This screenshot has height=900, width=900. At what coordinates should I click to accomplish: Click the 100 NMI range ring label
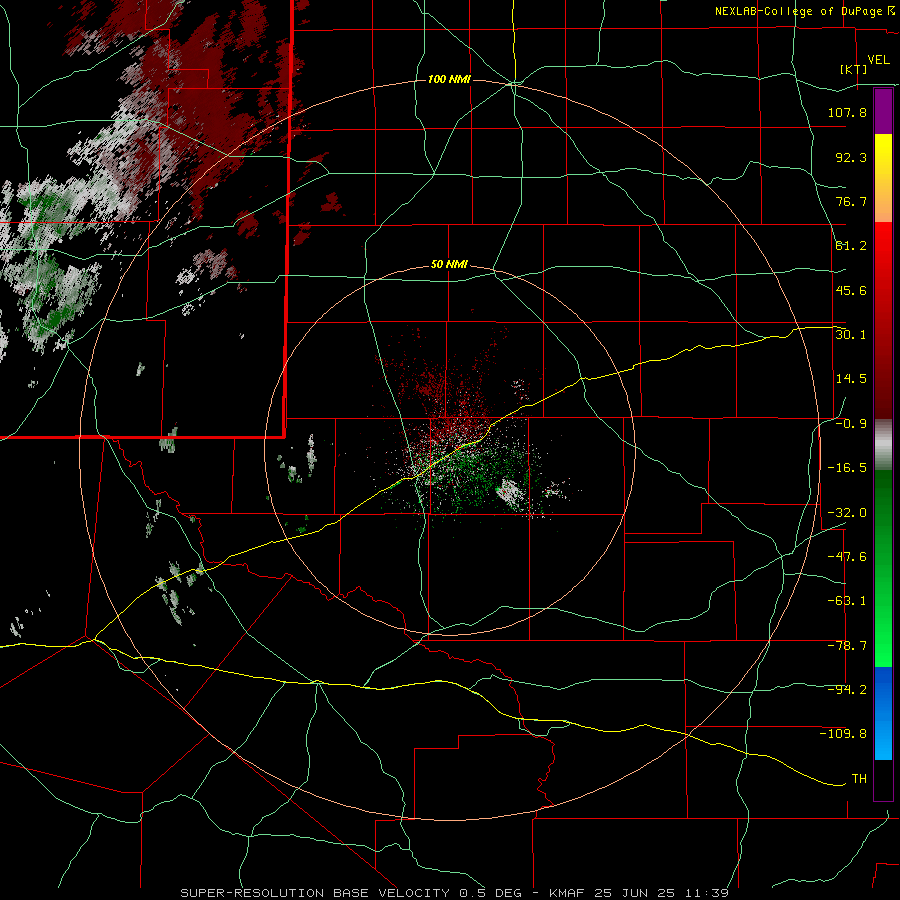click(x=449, y=79)
